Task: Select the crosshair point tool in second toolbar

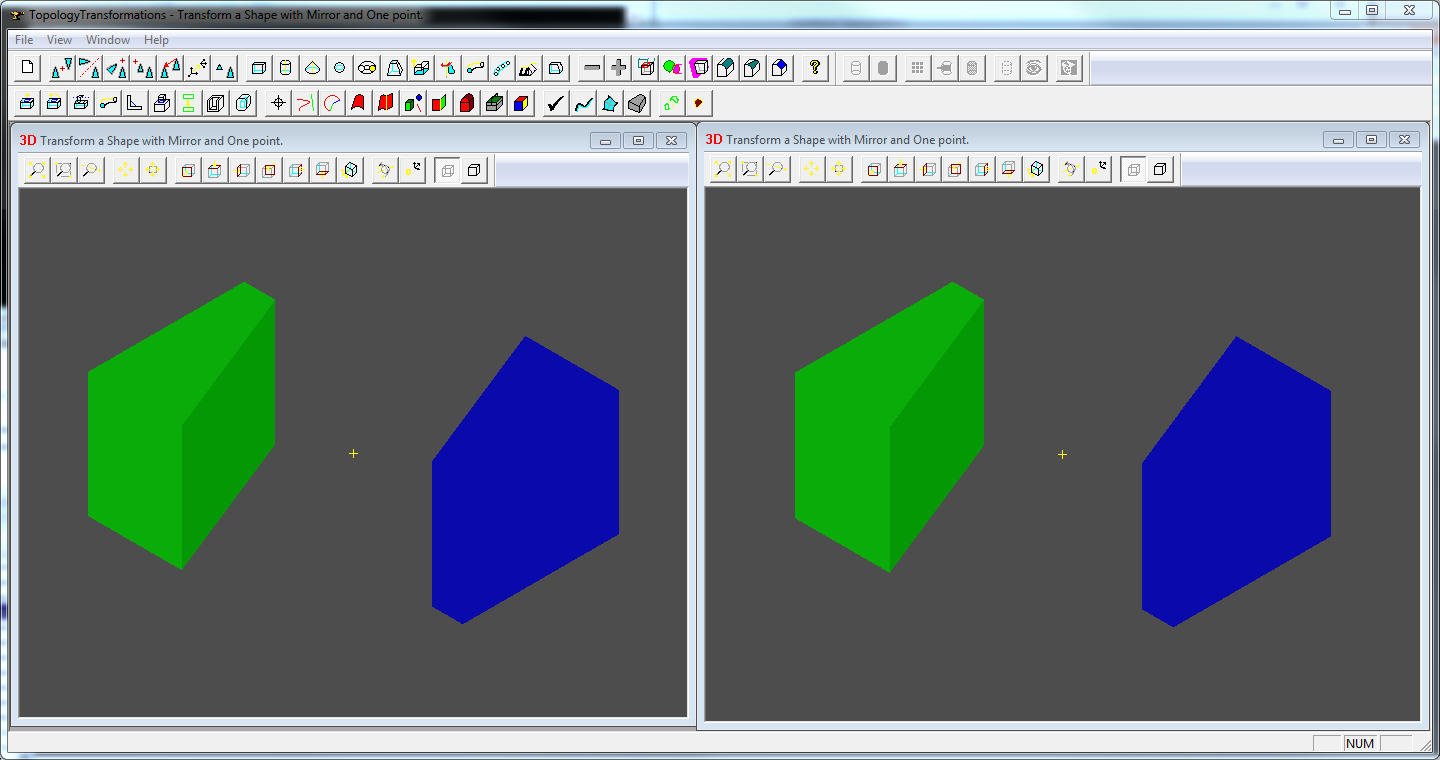Action: tap(278, 103)
